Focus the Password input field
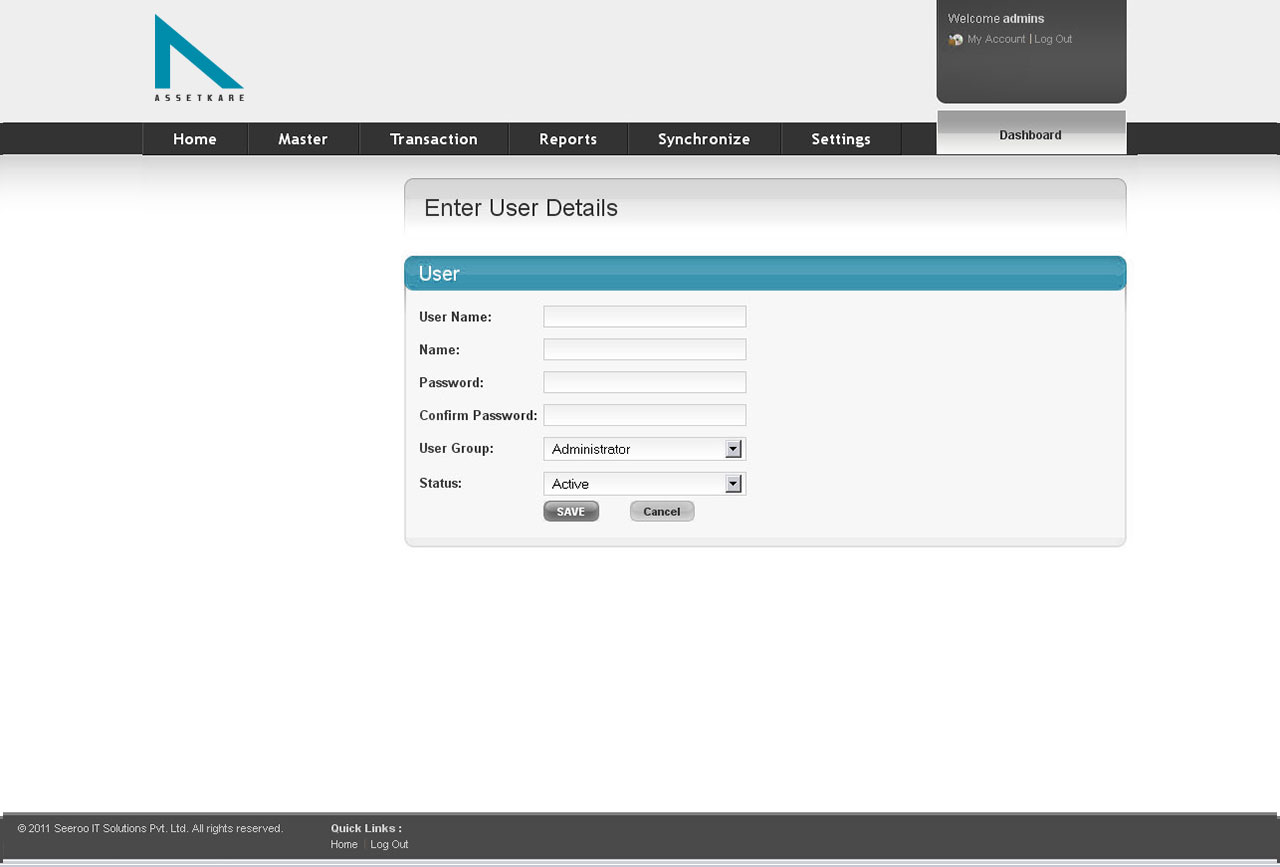The width and height of the screenshot is (1280, 867). [x=645, y=382]
